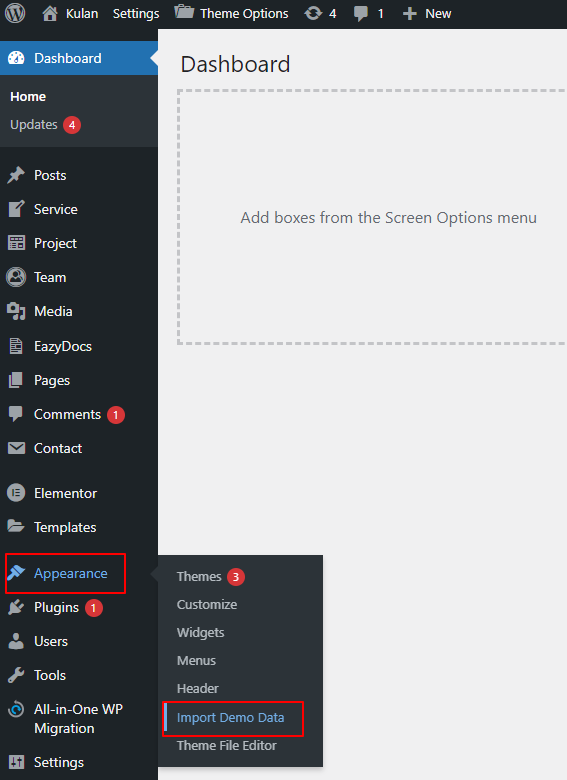This screenshot has height=780, width=567.
Task: Click the Team avatar icon
Action: click(x=16, y=277)
